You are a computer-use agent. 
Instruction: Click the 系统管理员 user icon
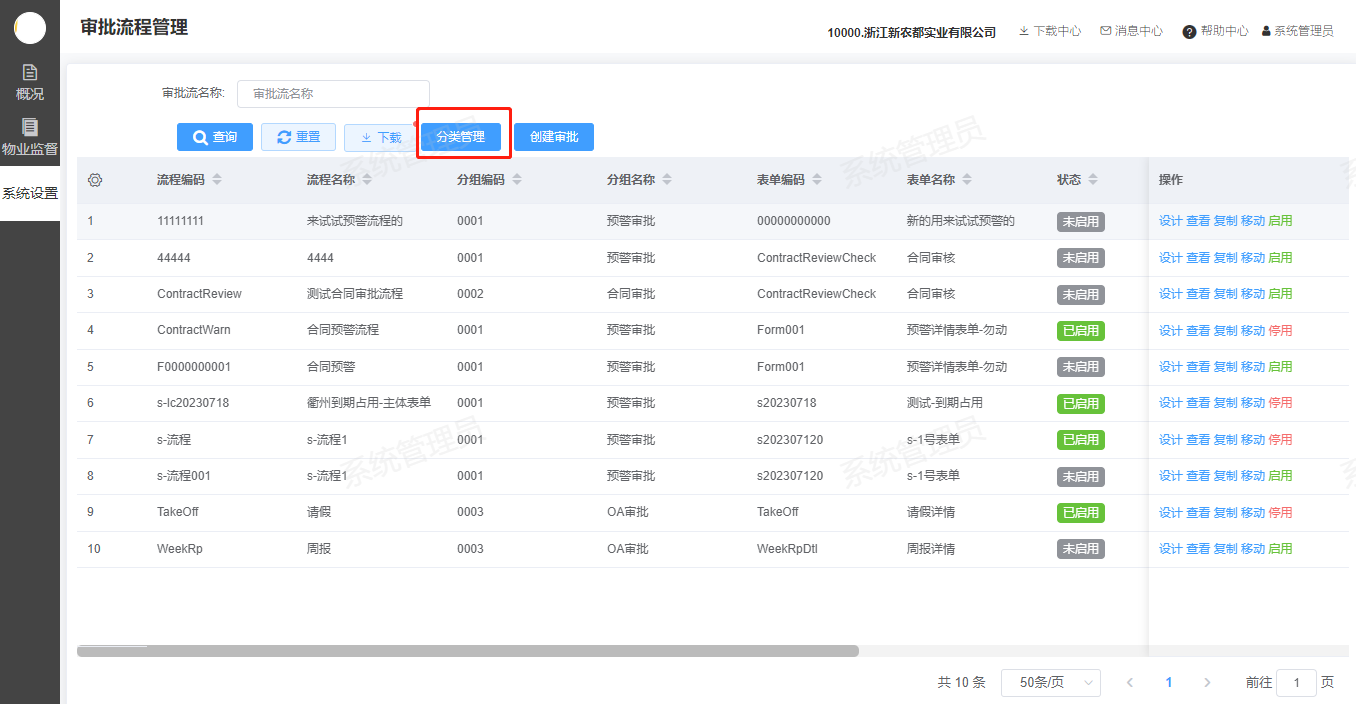[x=1266, y=31]
